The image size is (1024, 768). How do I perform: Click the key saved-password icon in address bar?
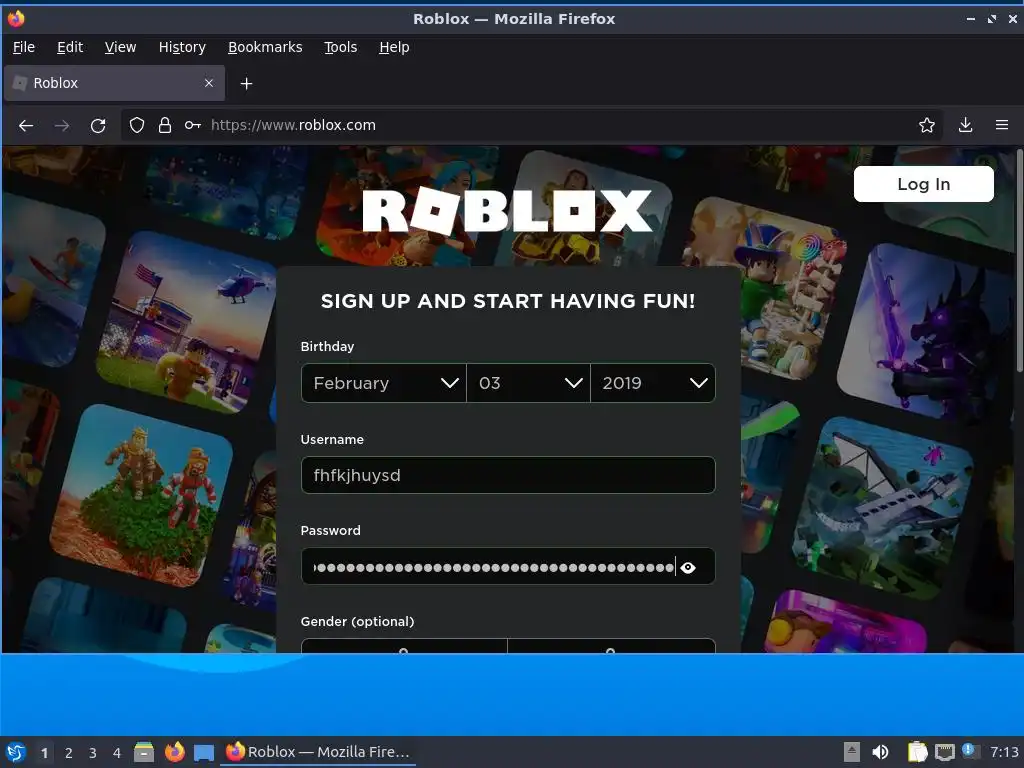coord(193,125)
